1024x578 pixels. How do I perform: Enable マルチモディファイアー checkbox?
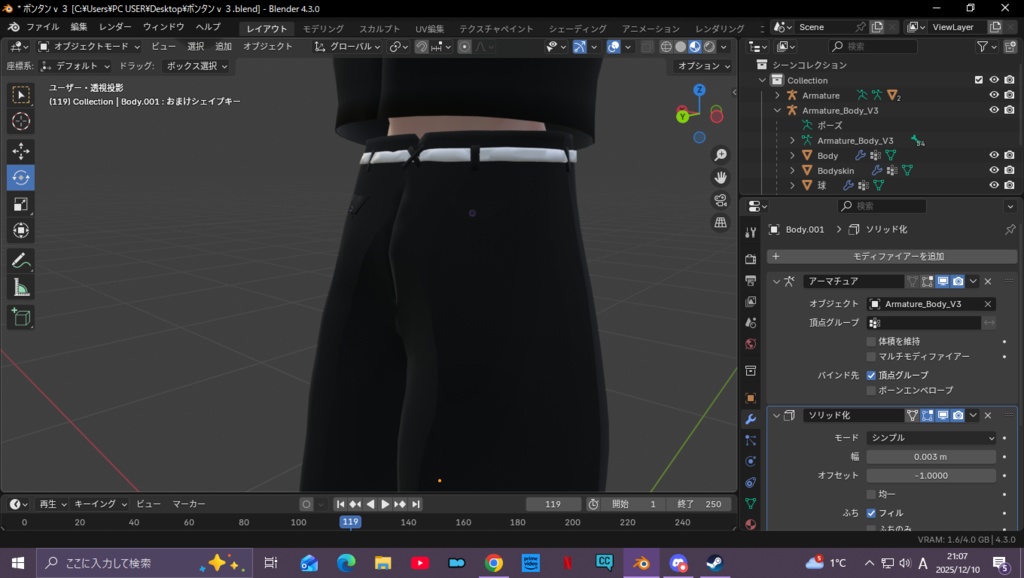[871, 357]
